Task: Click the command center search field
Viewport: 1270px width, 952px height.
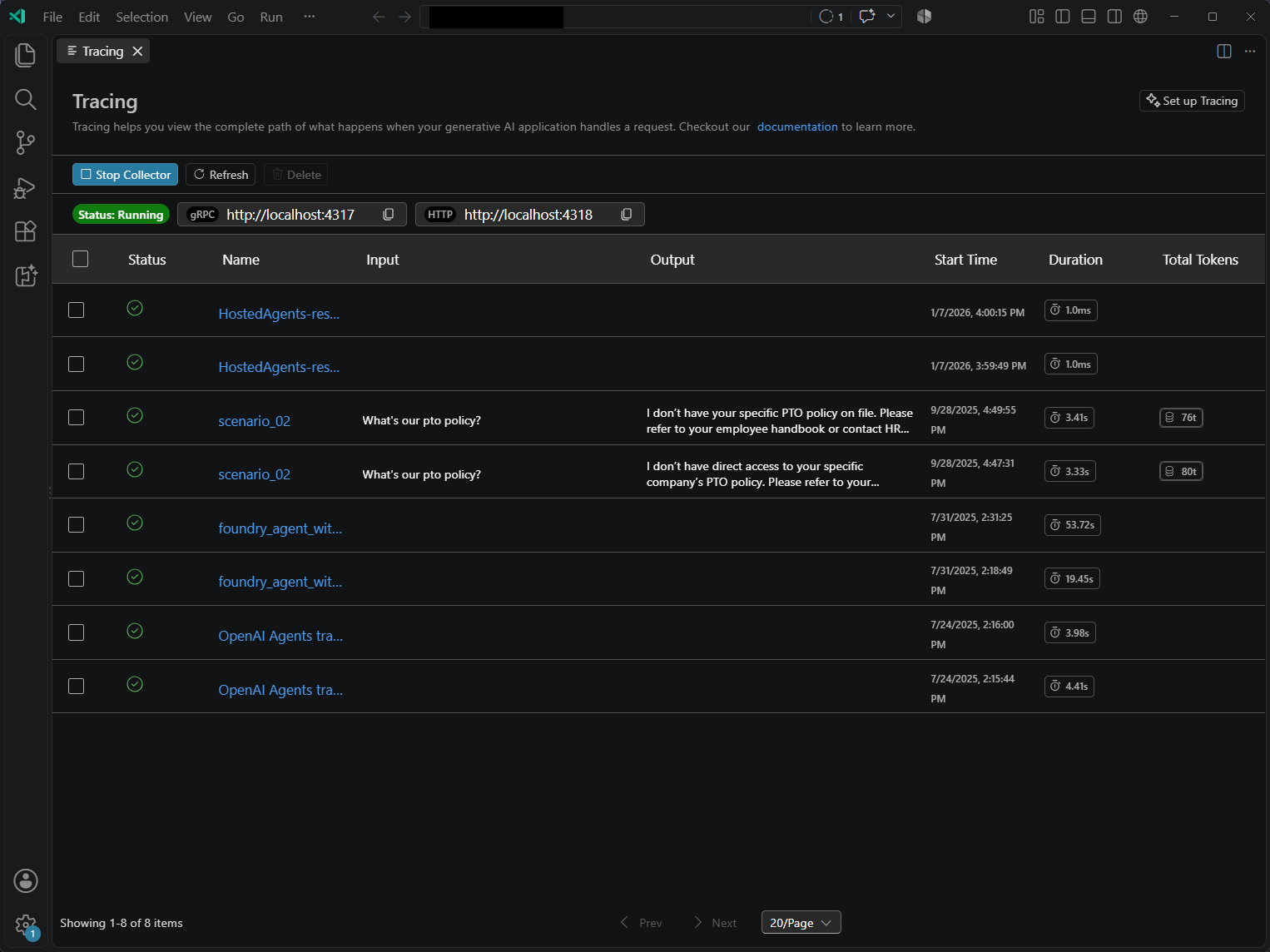Action: (x=615, y=17)
